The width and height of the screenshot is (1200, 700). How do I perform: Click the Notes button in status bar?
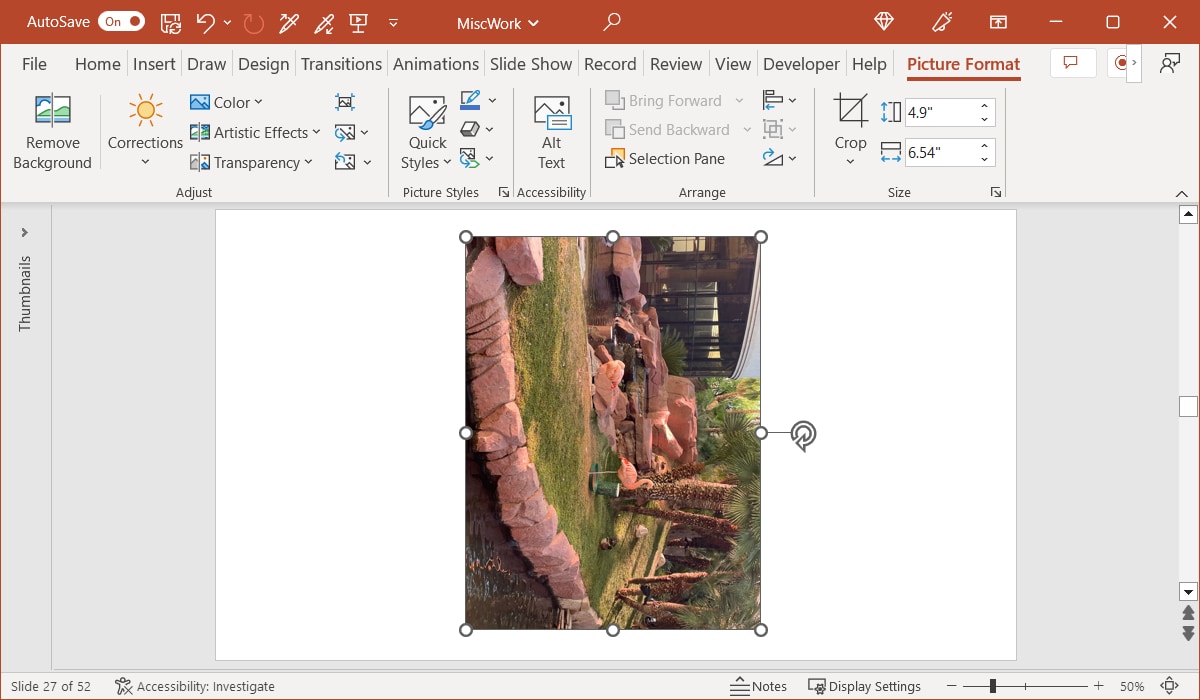click(x=758, y=686)
